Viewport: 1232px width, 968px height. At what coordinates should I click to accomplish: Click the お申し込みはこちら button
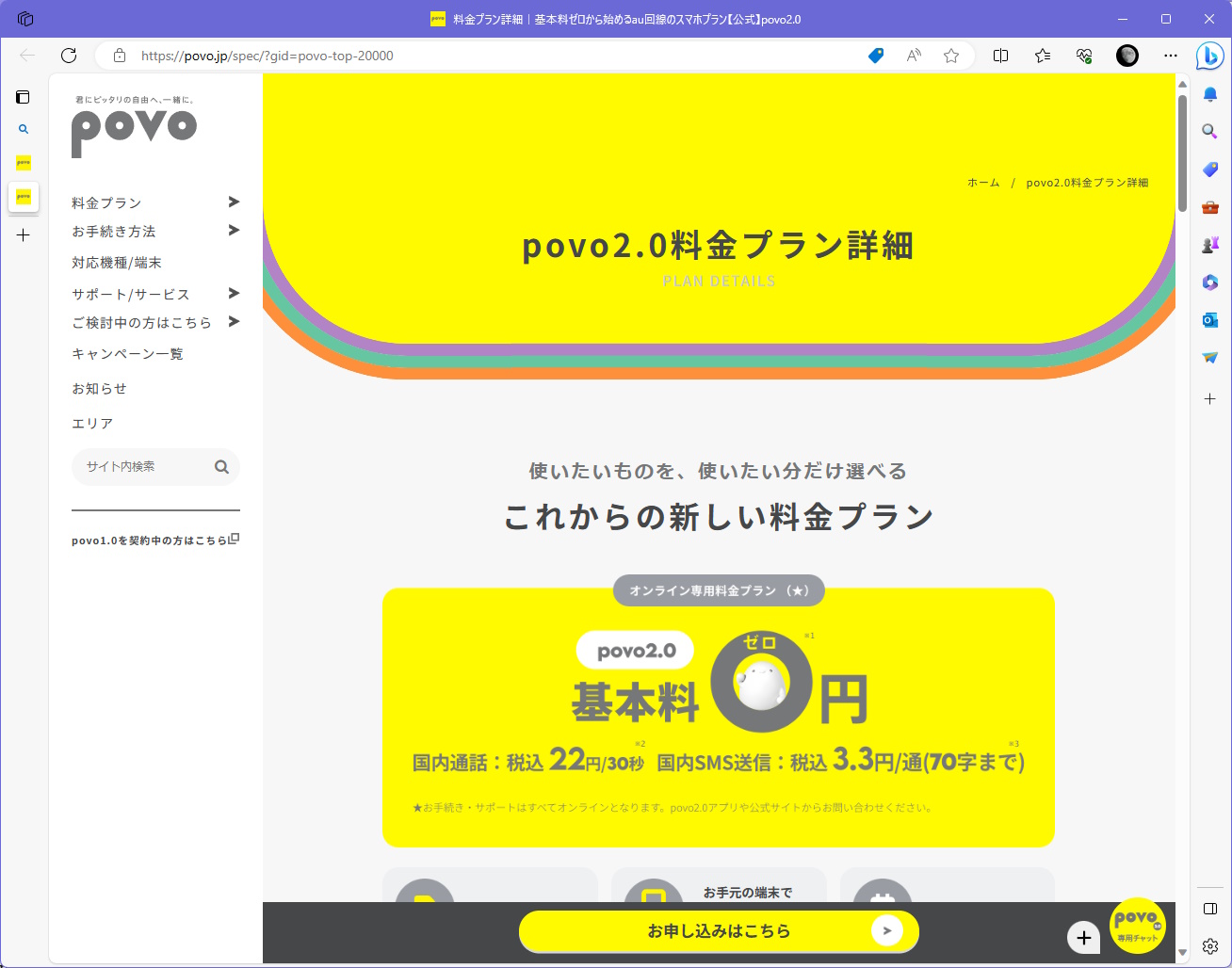(719, 930)
